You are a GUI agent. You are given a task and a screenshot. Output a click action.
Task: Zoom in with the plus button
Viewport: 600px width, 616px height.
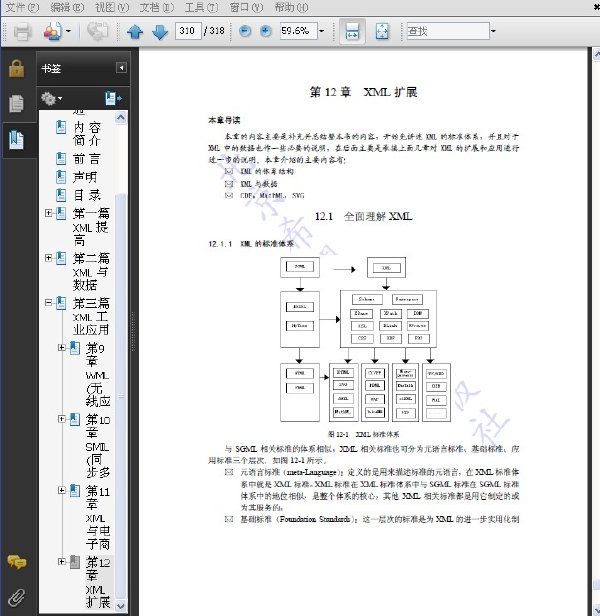click(266, 31)
